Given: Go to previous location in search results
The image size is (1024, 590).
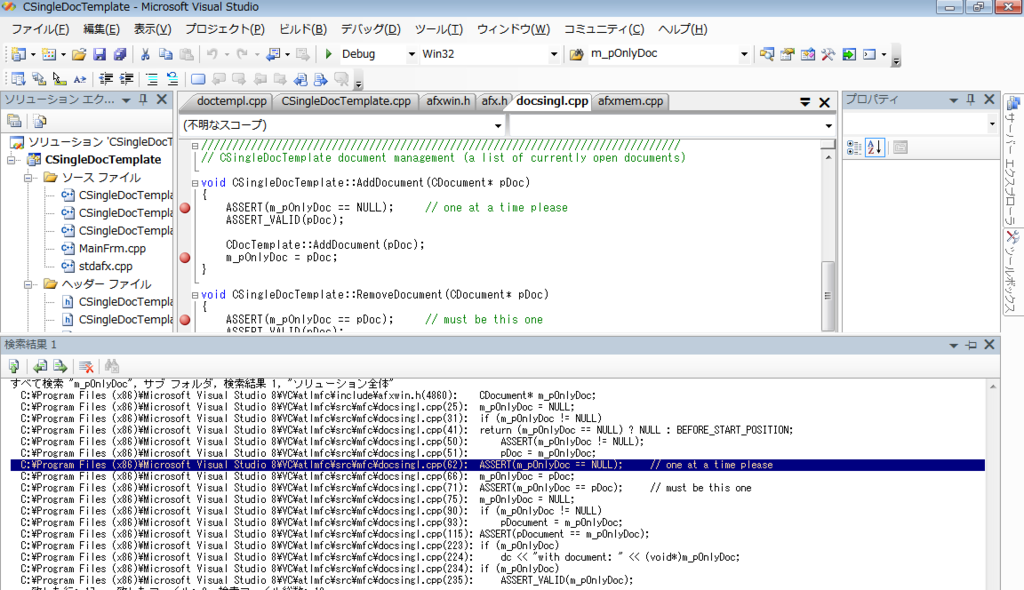Looking at the screenshot, I should pyautogui.click(x=40, y=367).
